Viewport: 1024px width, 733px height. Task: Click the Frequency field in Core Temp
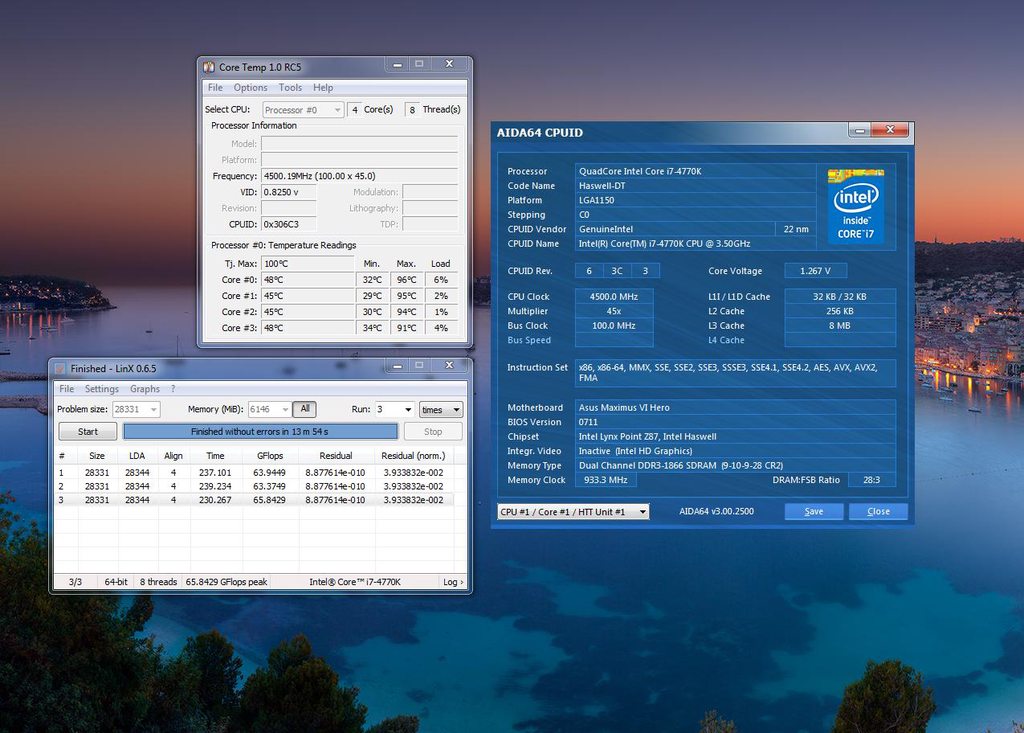tap(359, 176)
